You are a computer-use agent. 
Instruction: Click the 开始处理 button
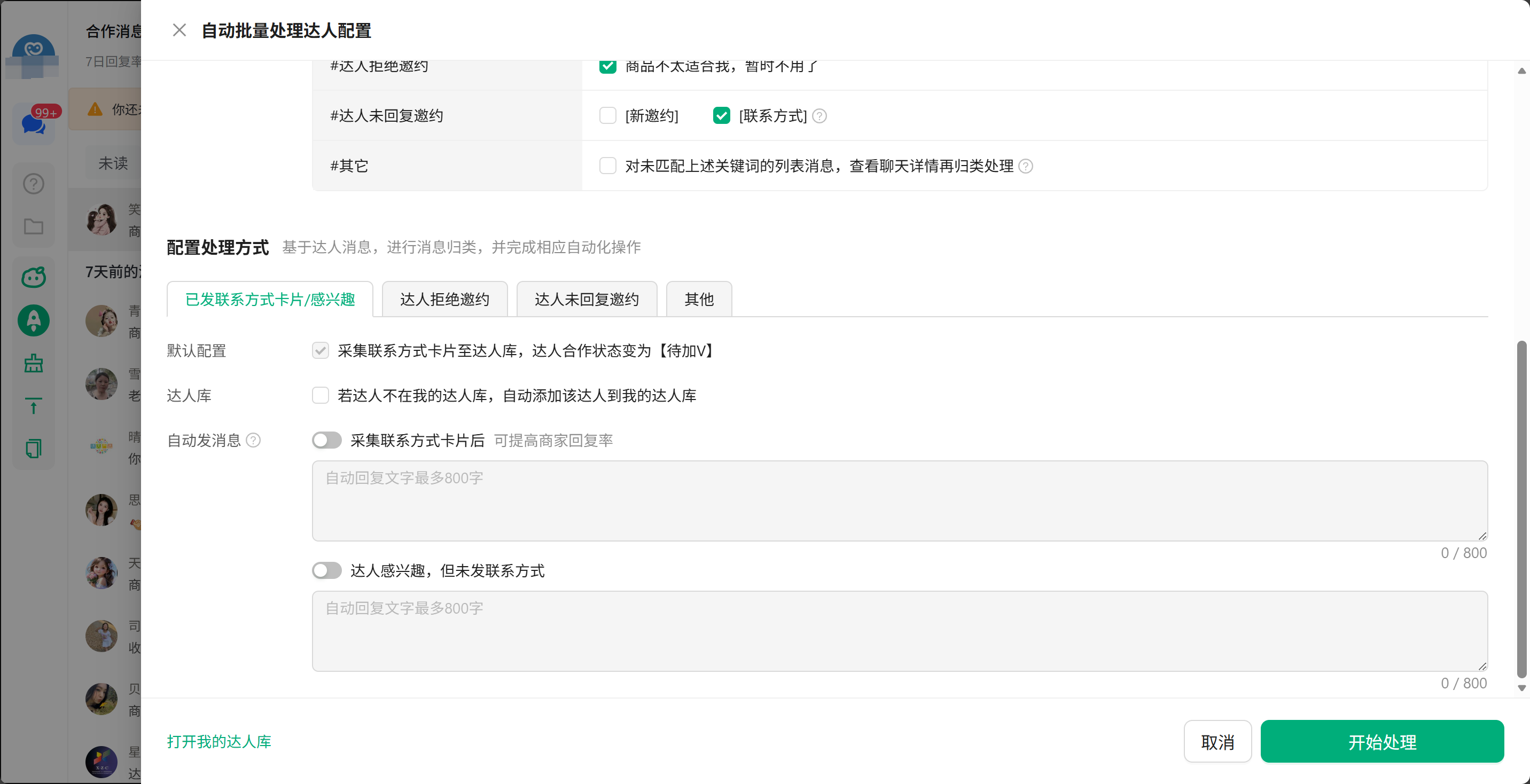point(1381,742)
